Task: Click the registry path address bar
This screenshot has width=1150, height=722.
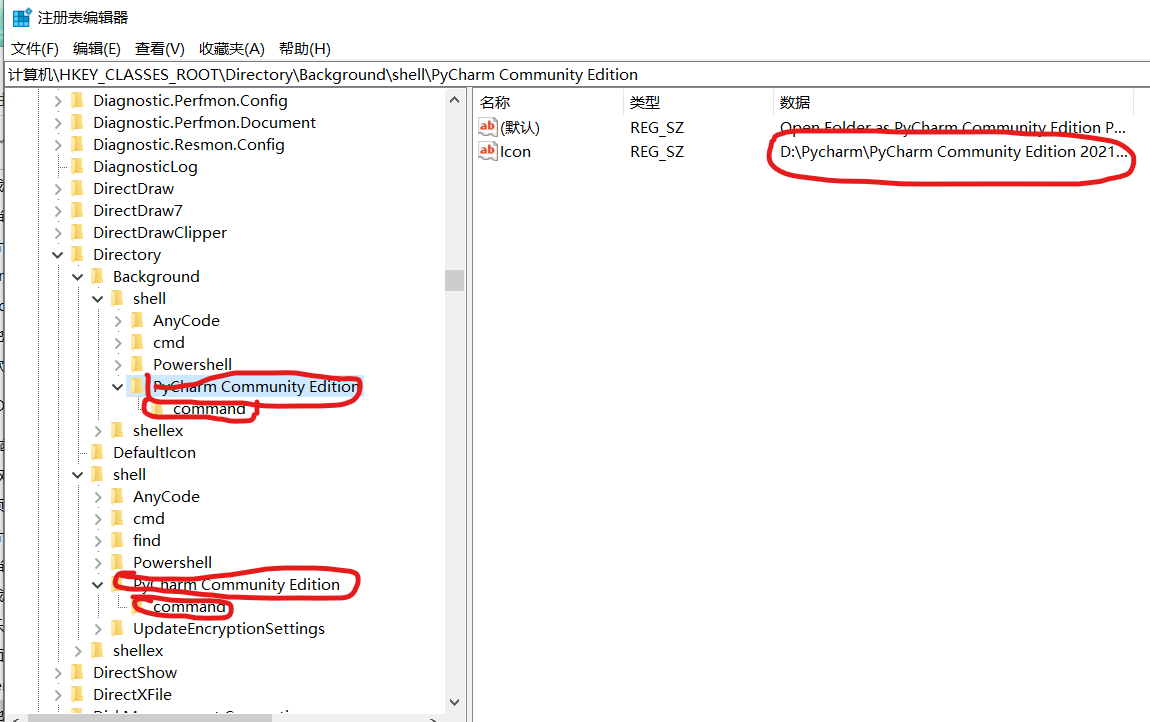Action: point(576,75)
